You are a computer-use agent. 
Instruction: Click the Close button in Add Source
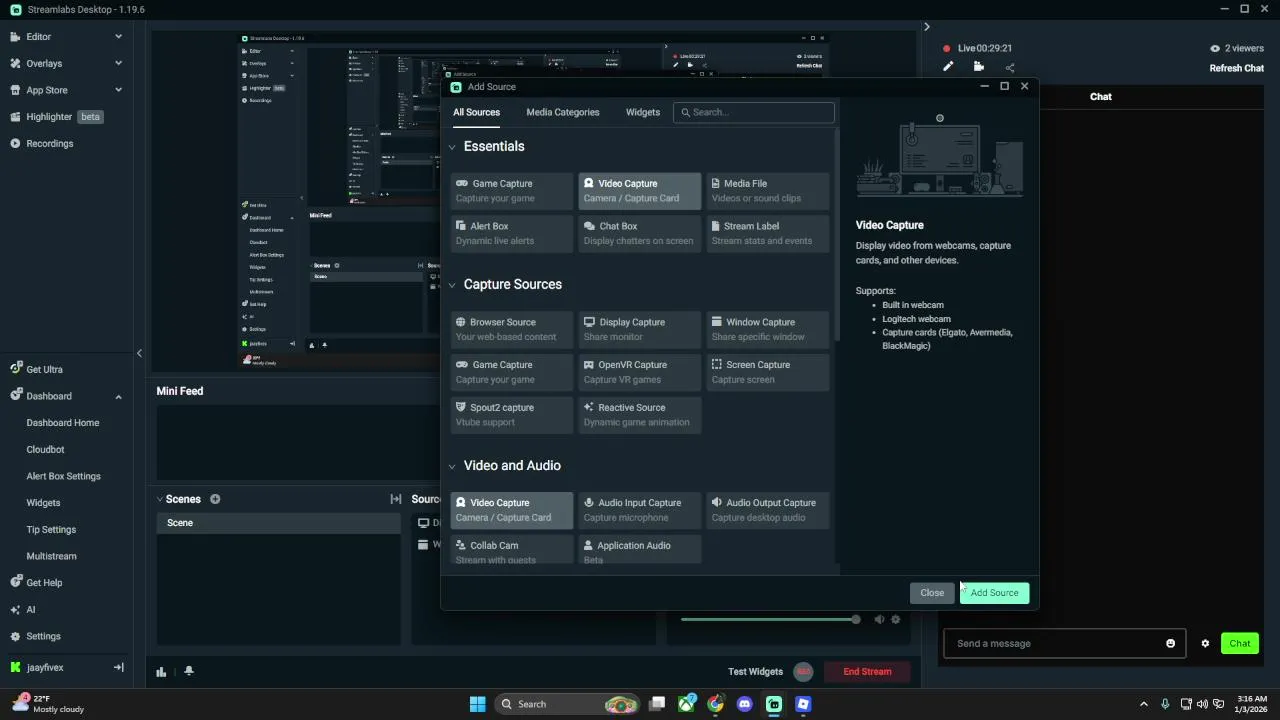coord(932,593)
